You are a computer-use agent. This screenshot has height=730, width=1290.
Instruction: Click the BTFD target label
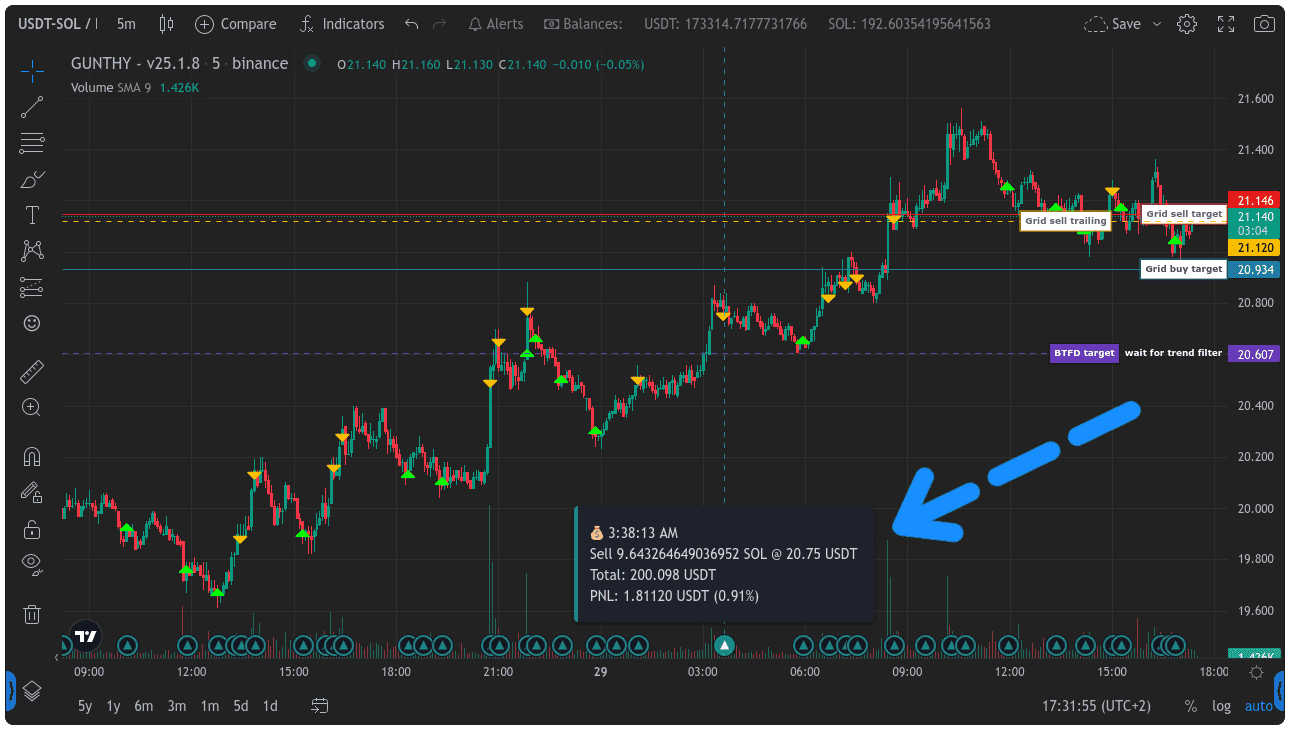pyautogui.click(x=1084, y=353)
